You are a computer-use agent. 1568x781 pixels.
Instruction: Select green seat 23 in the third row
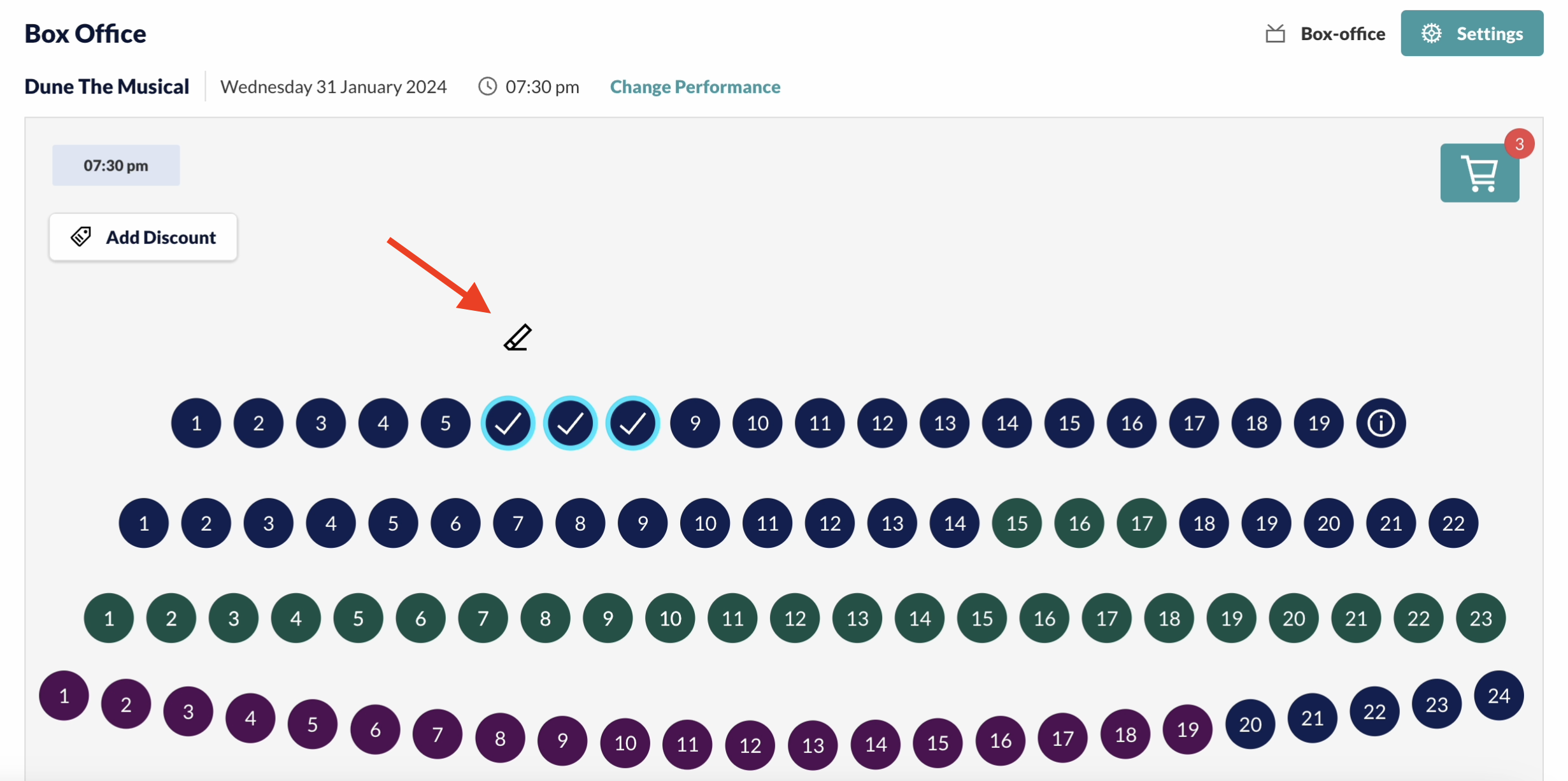(1480, 618)
